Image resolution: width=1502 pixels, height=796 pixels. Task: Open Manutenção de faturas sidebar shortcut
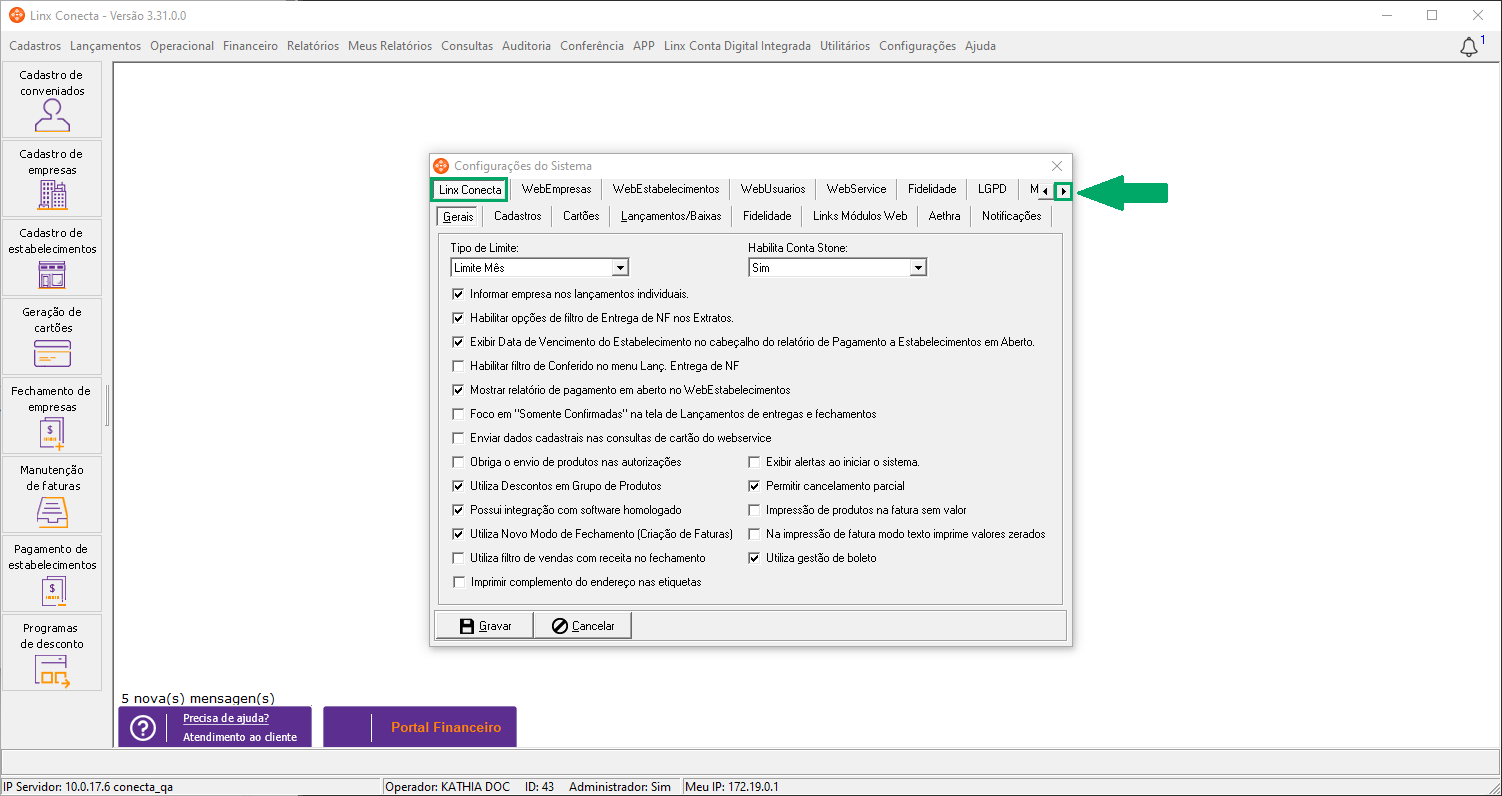pos(52,495)
